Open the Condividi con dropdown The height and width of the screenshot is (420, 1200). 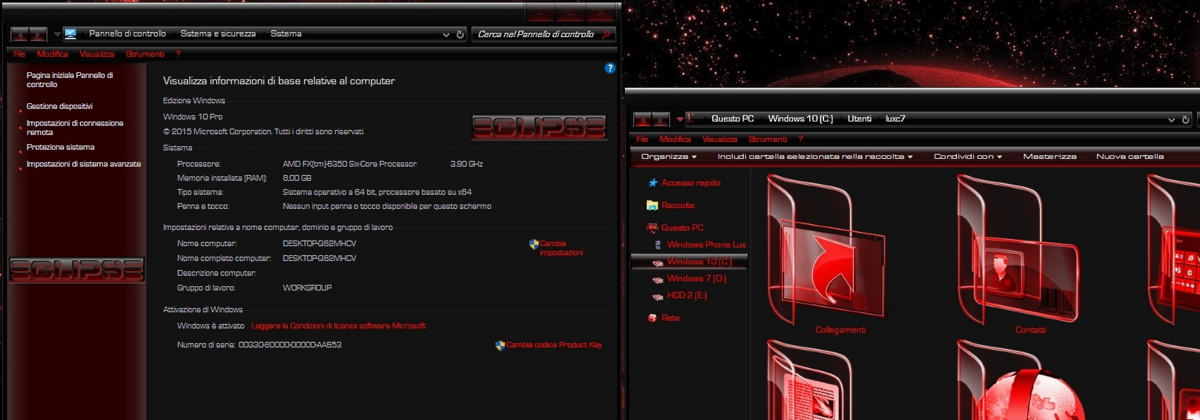point(968,157)
